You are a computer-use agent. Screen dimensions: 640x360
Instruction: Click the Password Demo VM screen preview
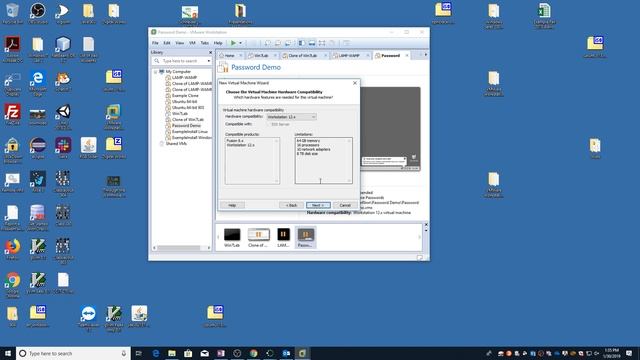point(390,129)
